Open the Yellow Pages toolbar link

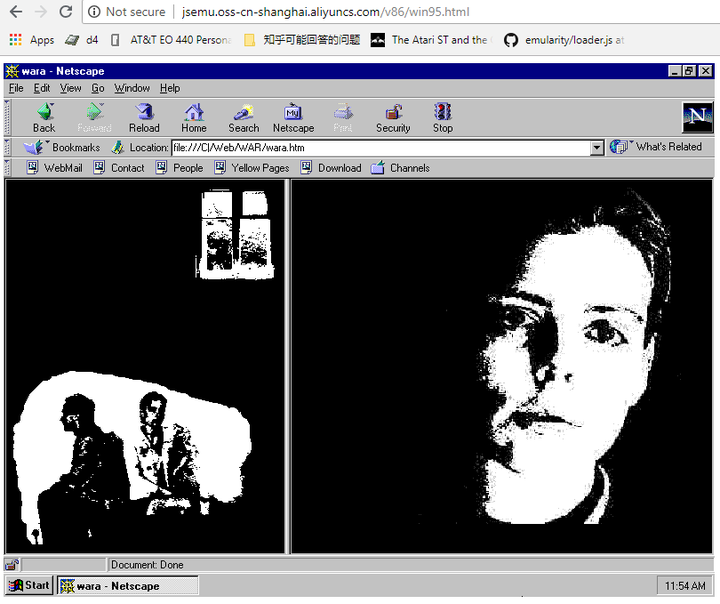pyautogui.click(x=251, y=168)
